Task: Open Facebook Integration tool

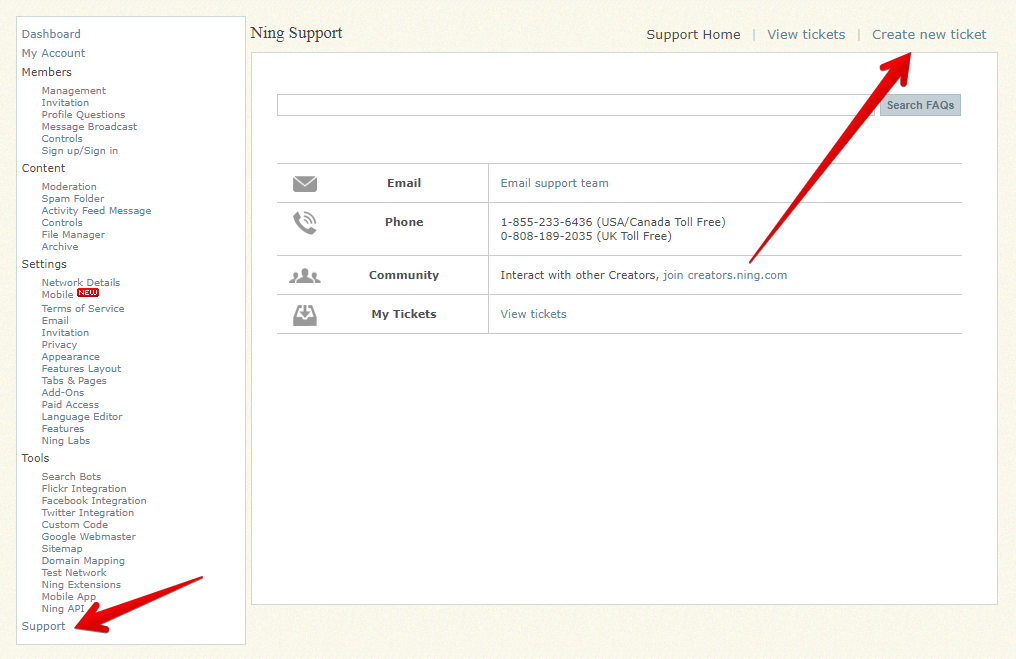Action: (94, 501)
